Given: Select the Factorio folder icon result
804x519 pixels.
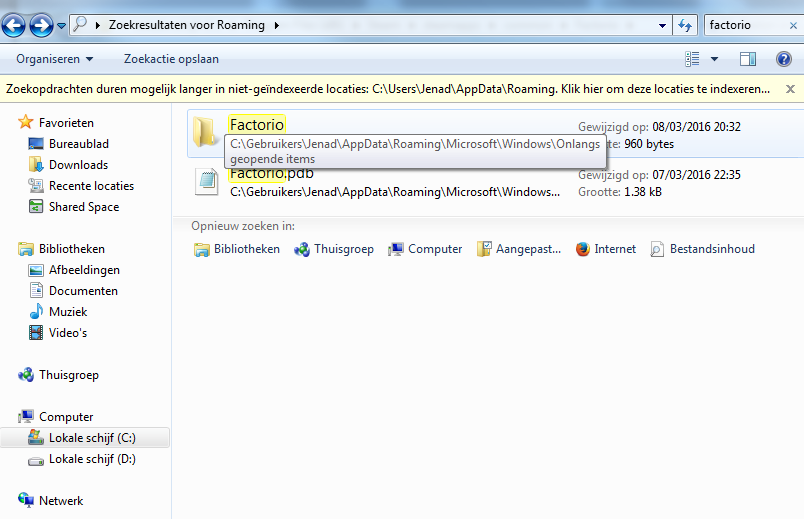Looking at the screenshot, I should [x=204, y=131].
